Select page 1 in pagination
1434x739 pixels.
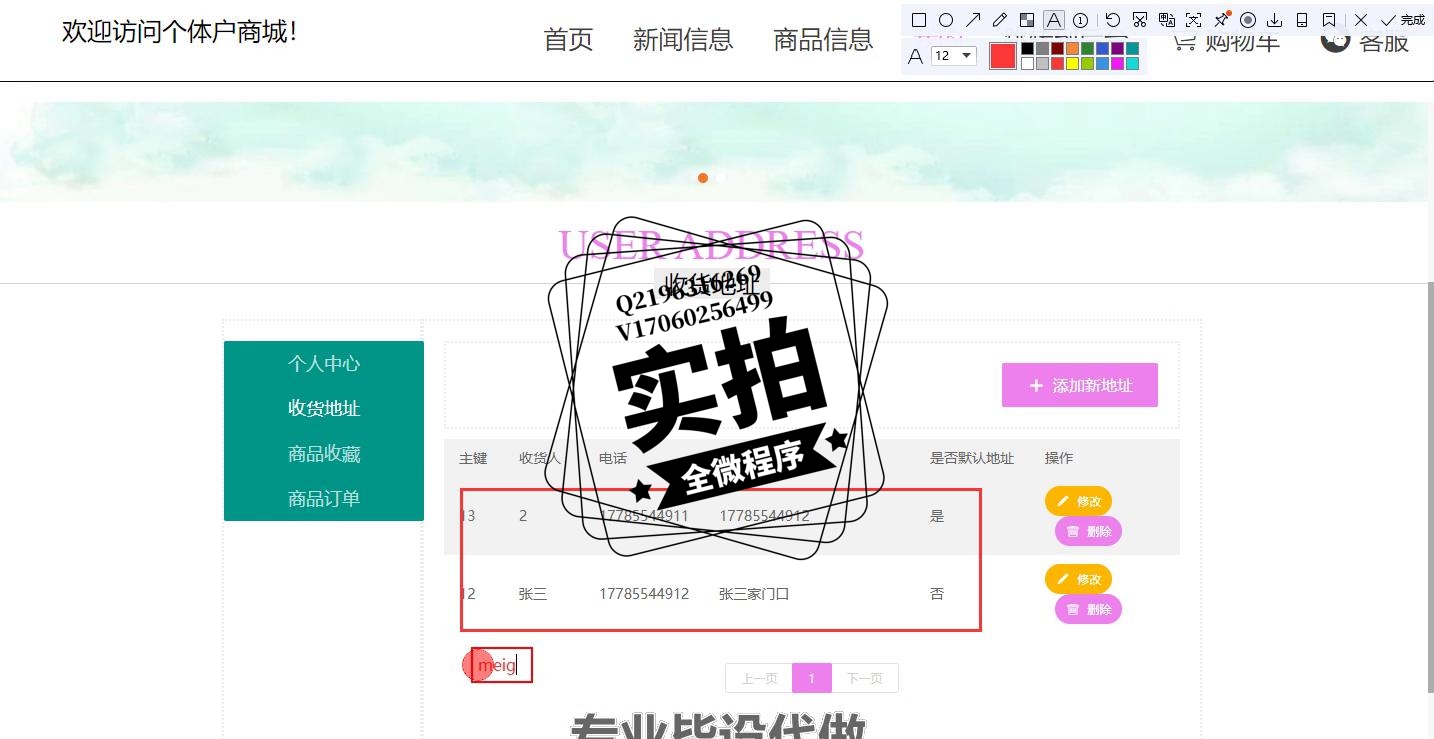(x=812, y=678)
